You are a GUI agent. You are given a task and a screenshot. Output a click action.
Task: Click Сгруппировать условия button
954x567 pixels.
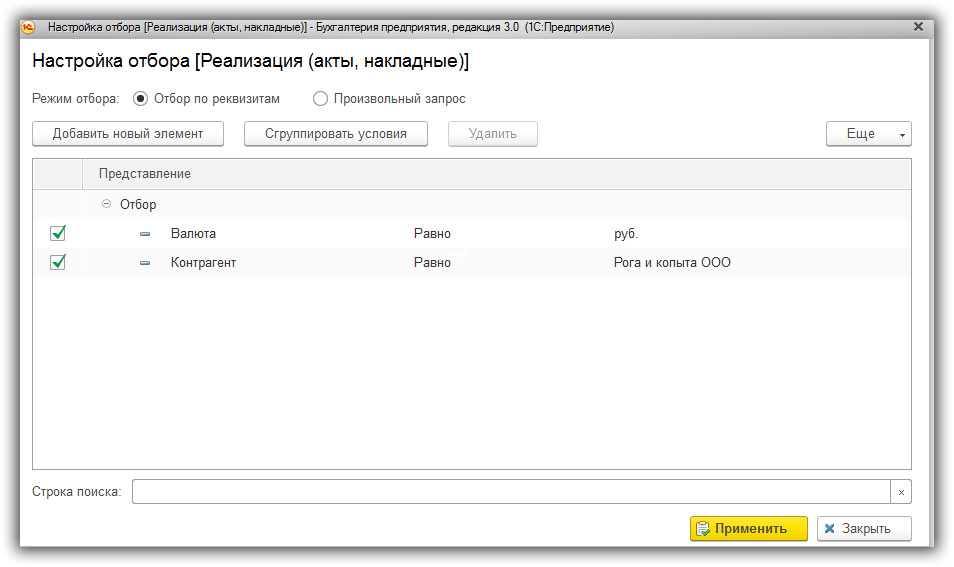pos(335,134)
